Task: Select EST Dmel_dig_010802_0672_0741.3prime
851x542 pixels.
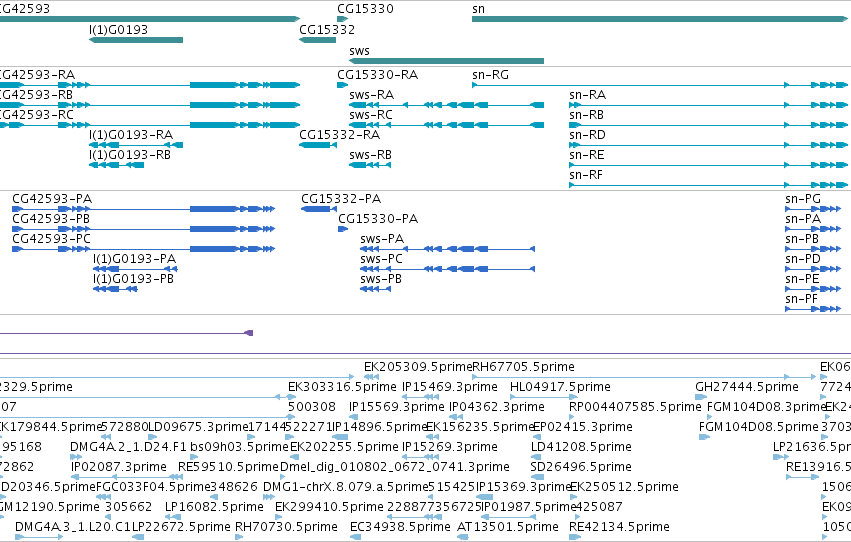Action: coord(395,468)
